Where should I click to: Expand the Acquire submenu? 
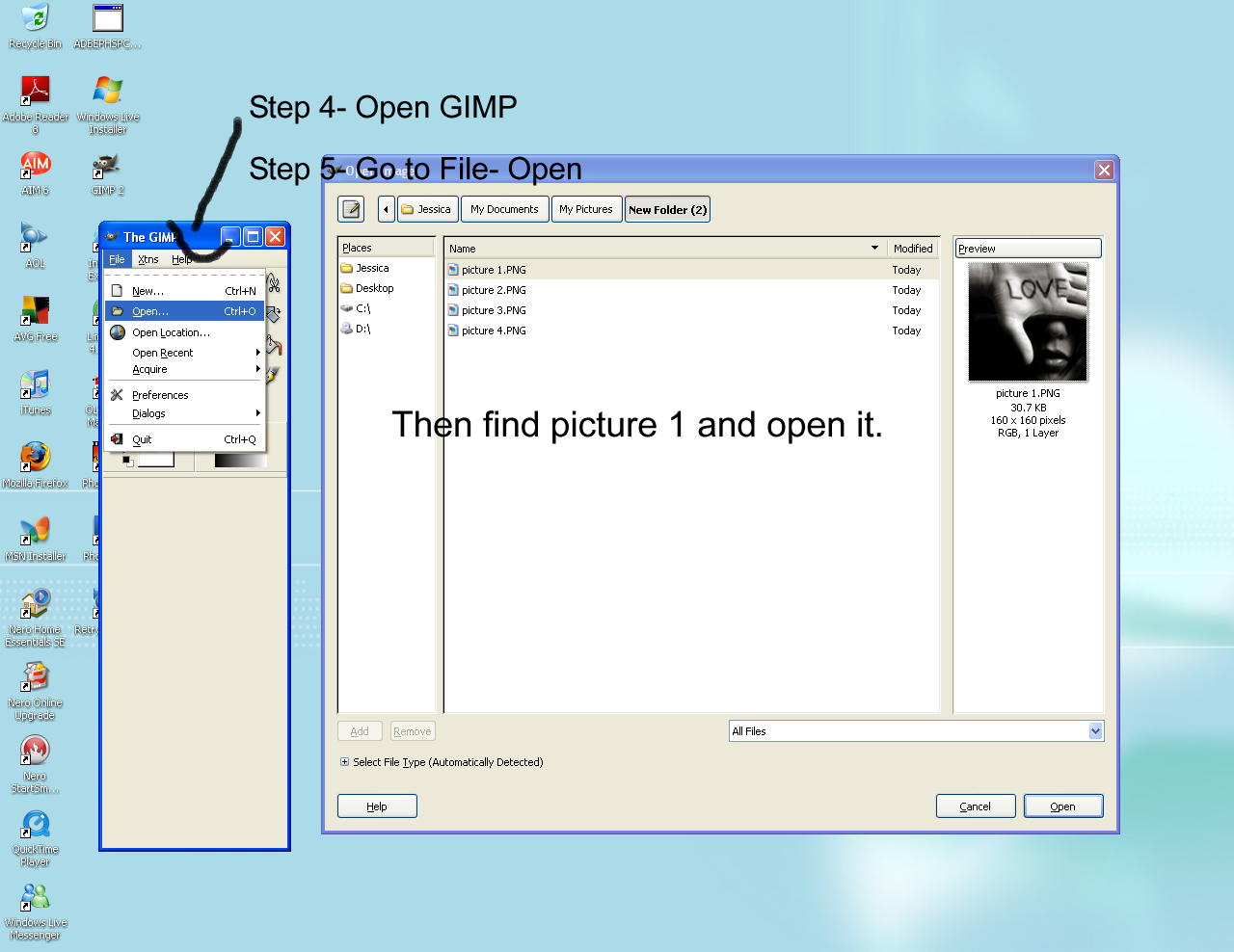click(184, 369)
